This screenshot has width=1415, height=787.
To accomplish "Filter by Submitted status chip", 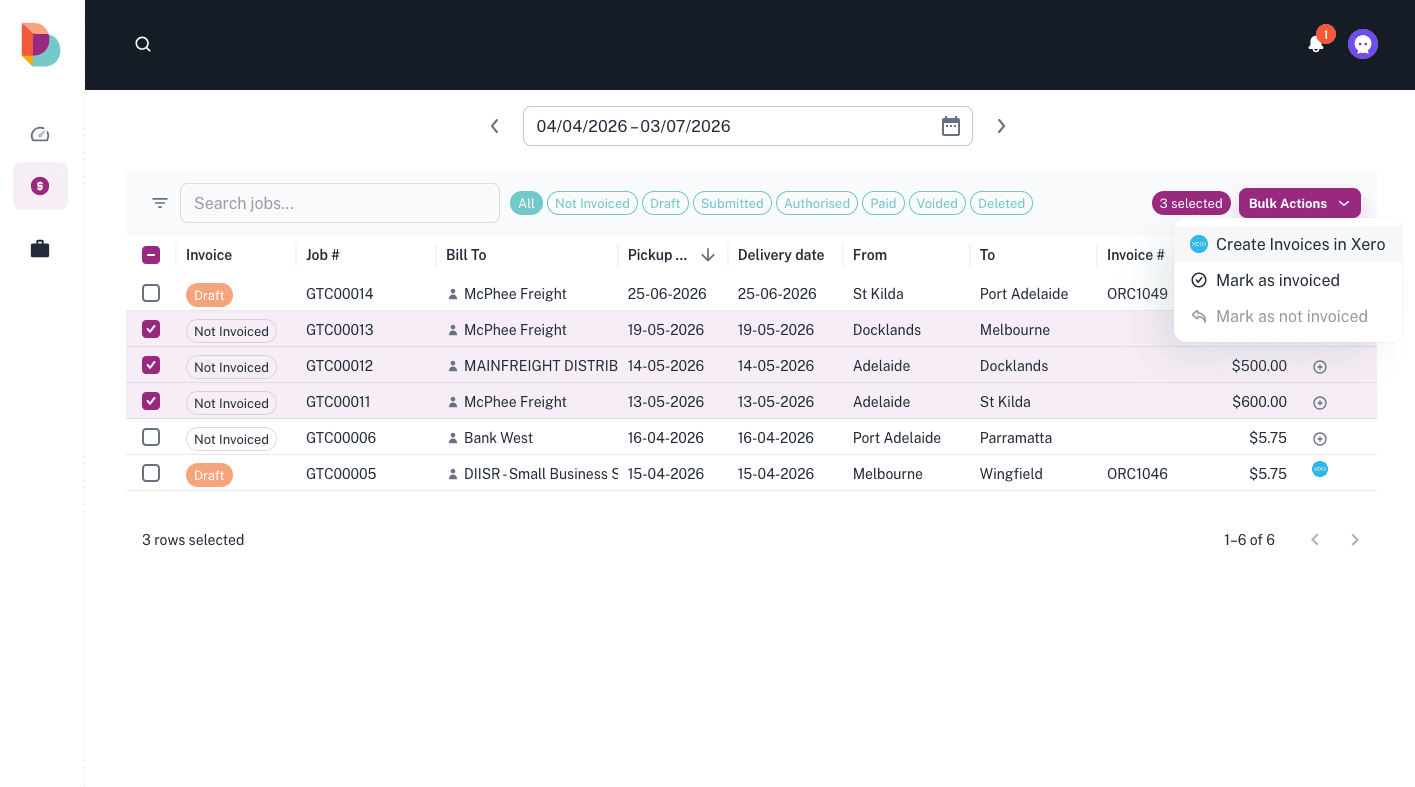I will pyautogui.click(x=732, y=203).
